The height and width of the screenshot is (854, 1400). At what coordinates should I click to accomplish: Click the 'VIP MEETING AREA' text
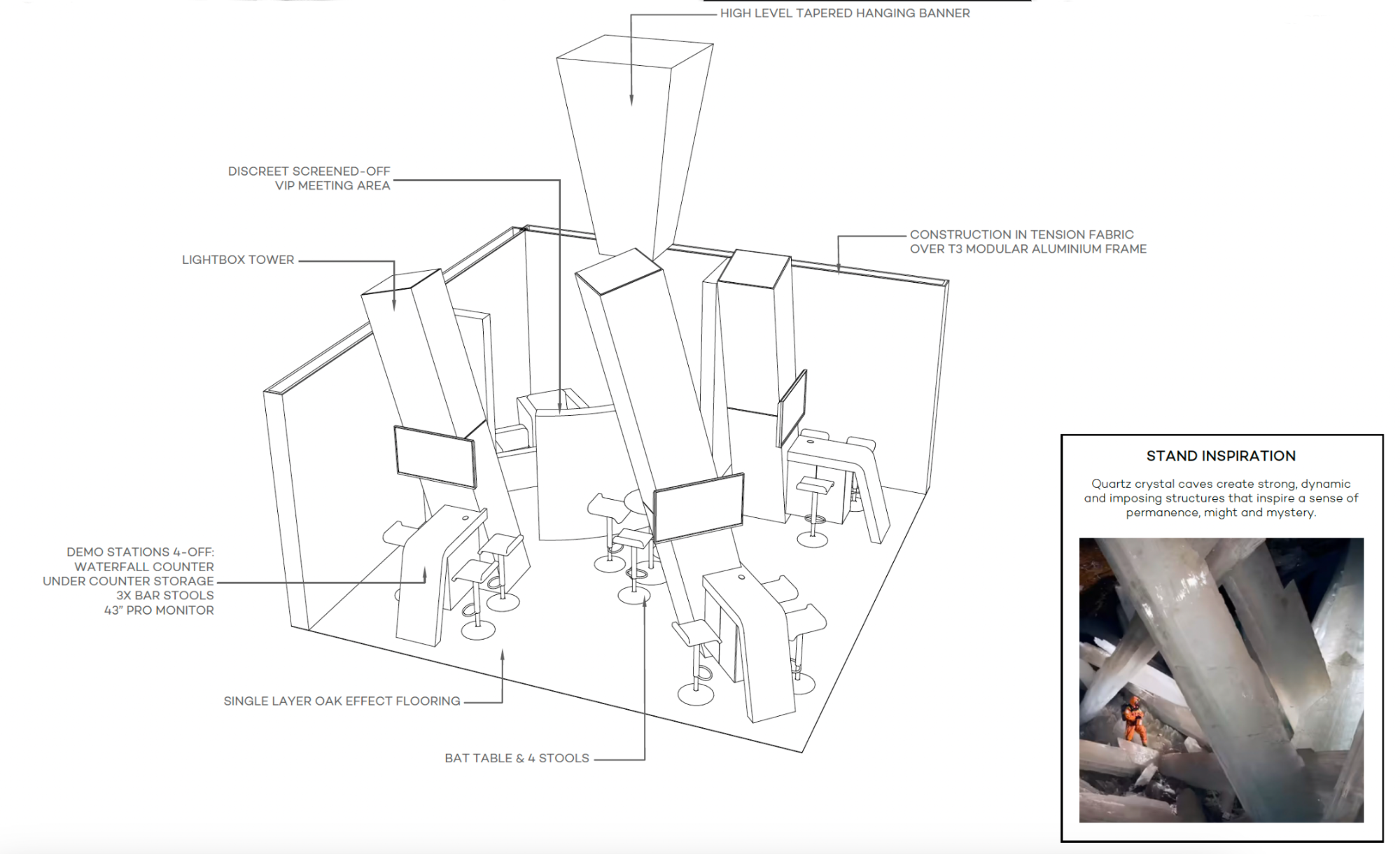pyautogui.click(x=332, y=185)
